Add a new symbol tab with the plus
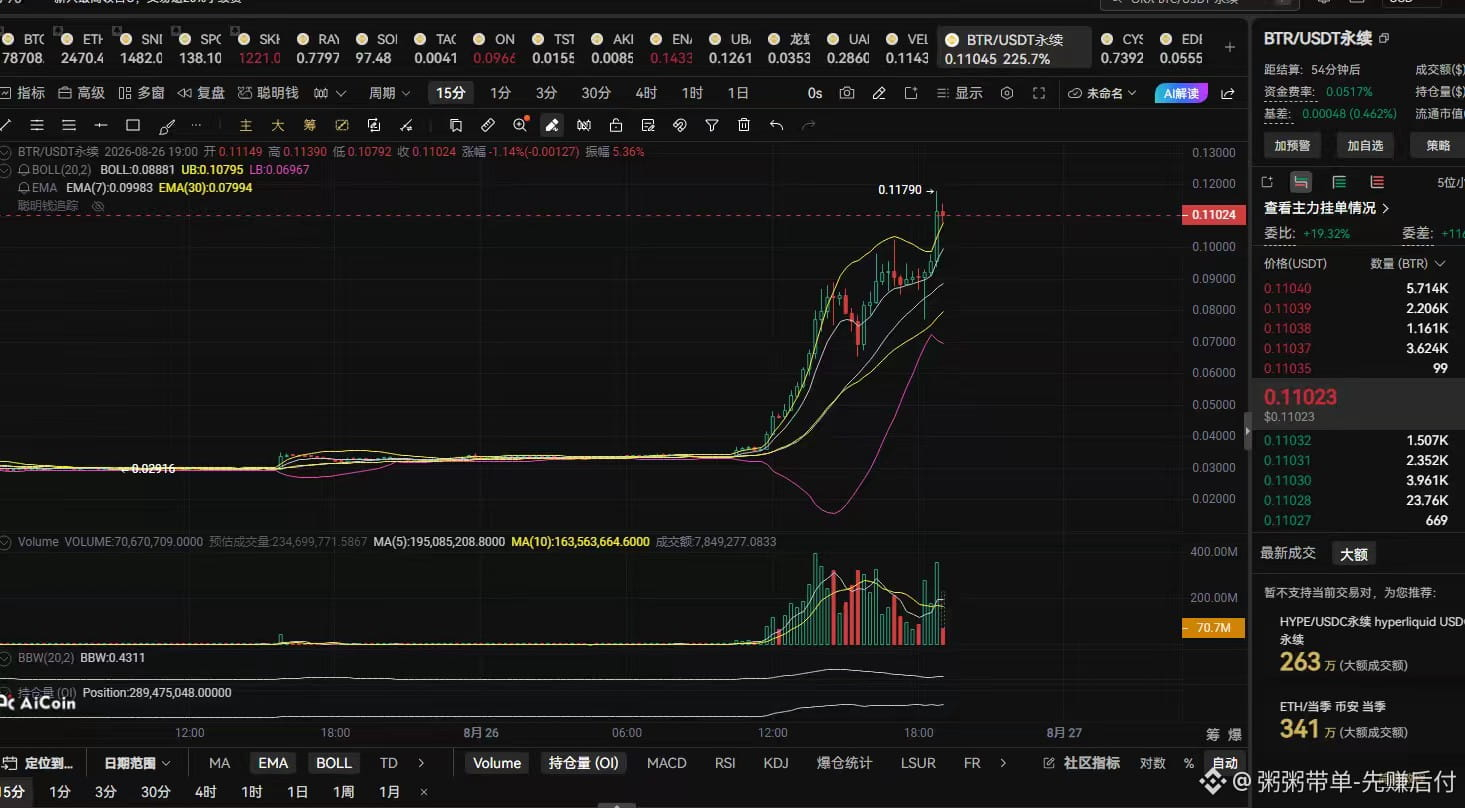 pos(1230,47)
